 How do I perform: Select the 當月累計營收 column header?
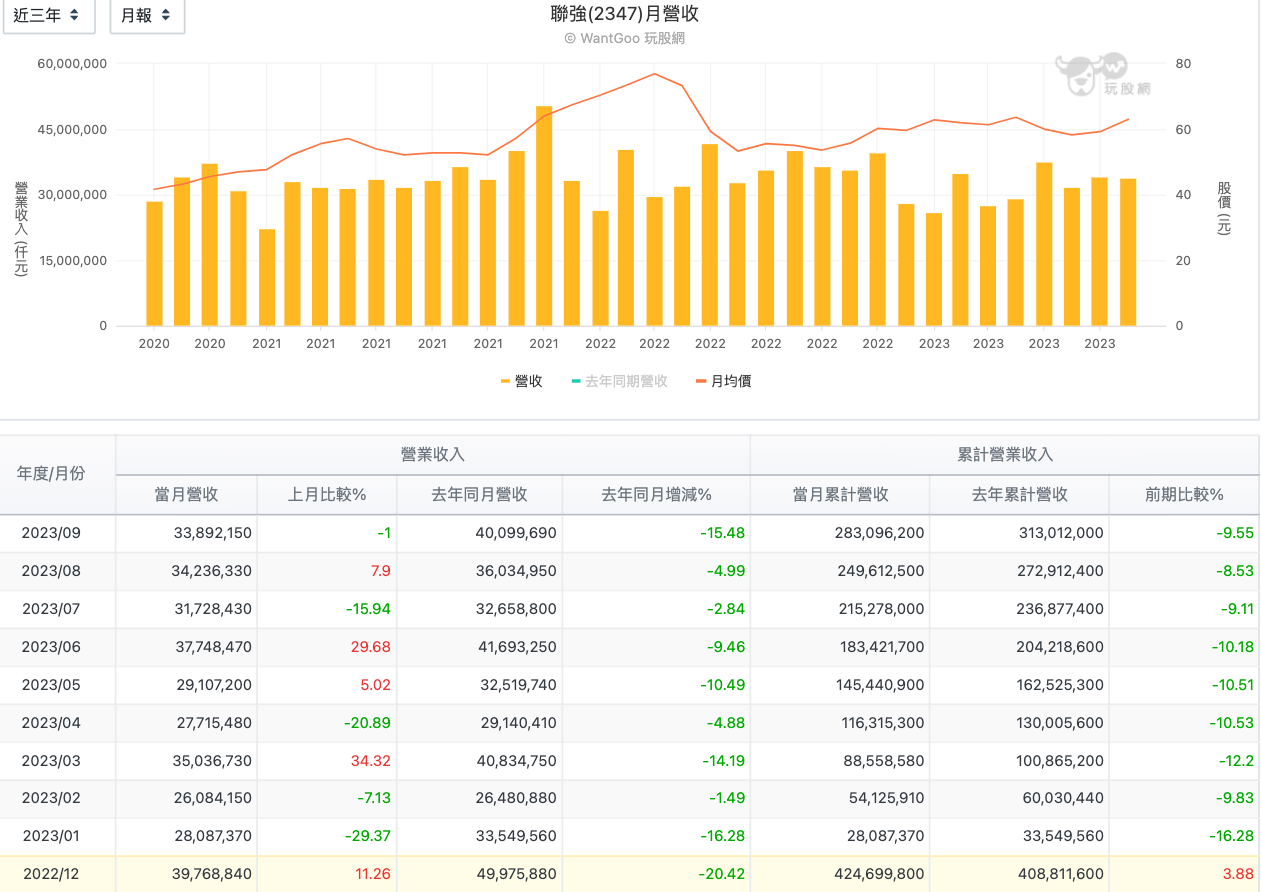pyautogui.click(x=840, y=495)
